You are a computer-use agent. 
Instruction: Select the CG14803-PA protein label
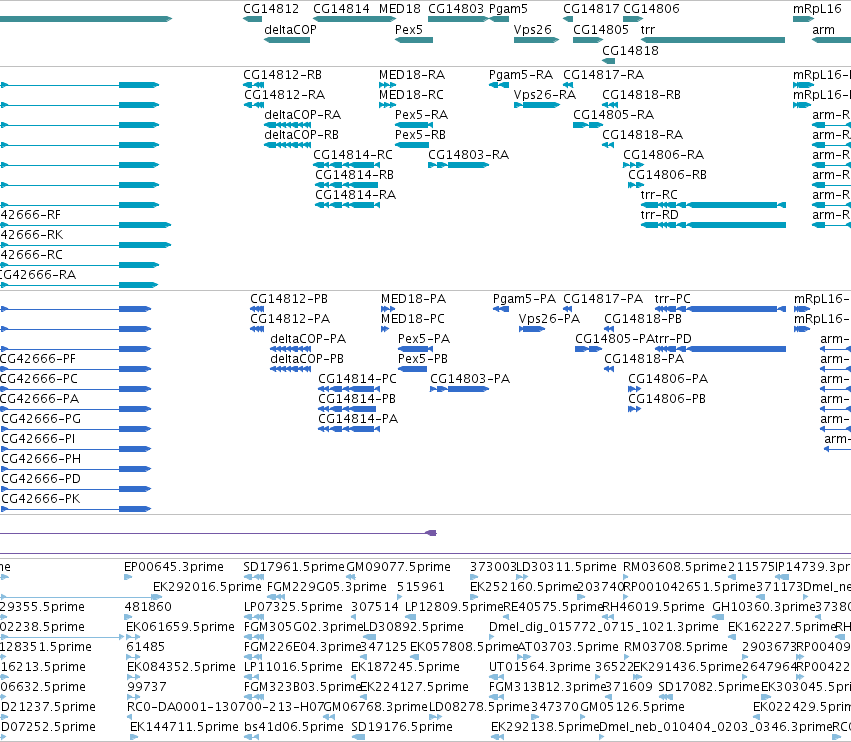coord(470,379)
